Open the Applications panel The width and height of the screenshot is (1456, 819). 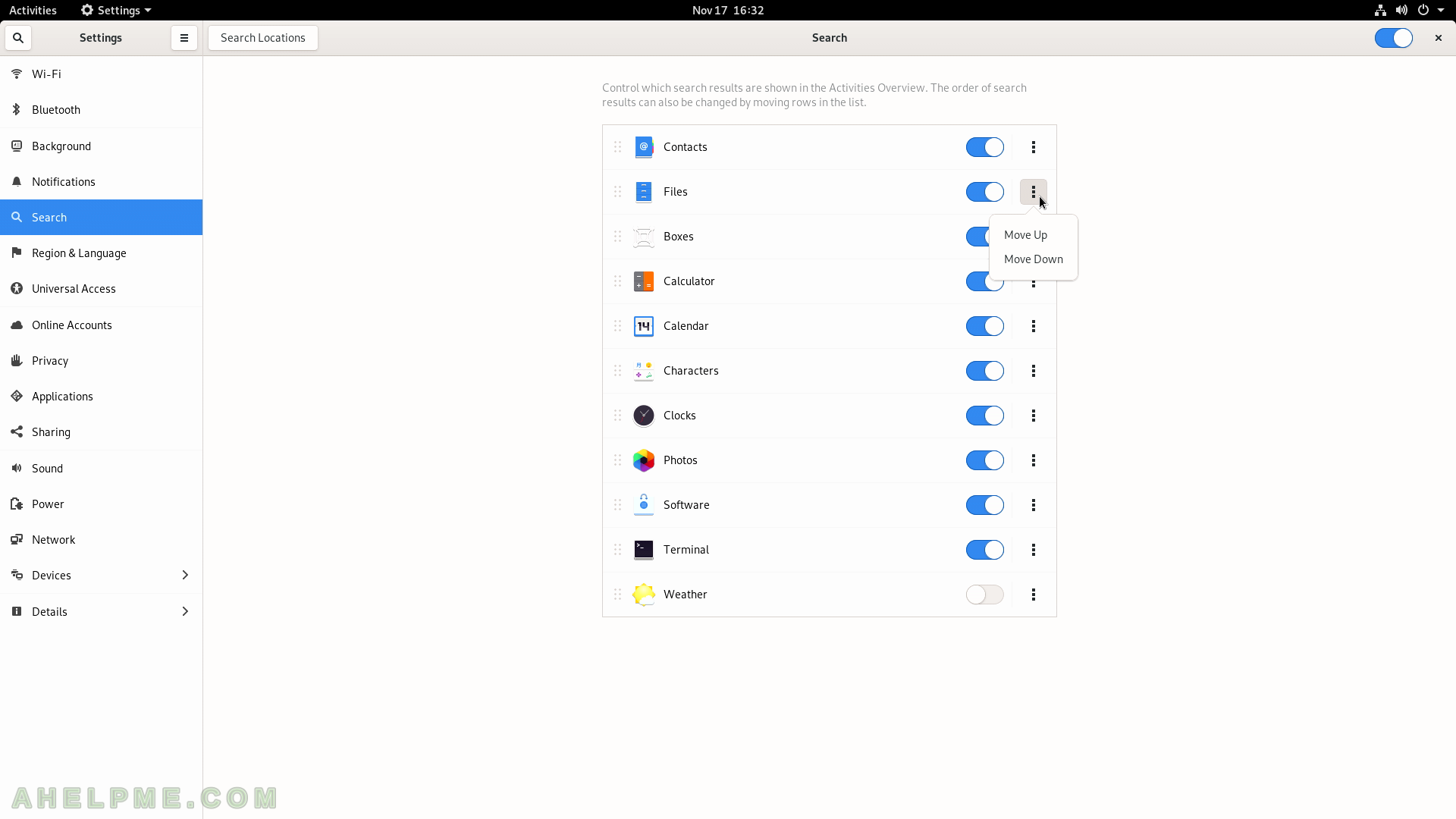coord(102,397)
